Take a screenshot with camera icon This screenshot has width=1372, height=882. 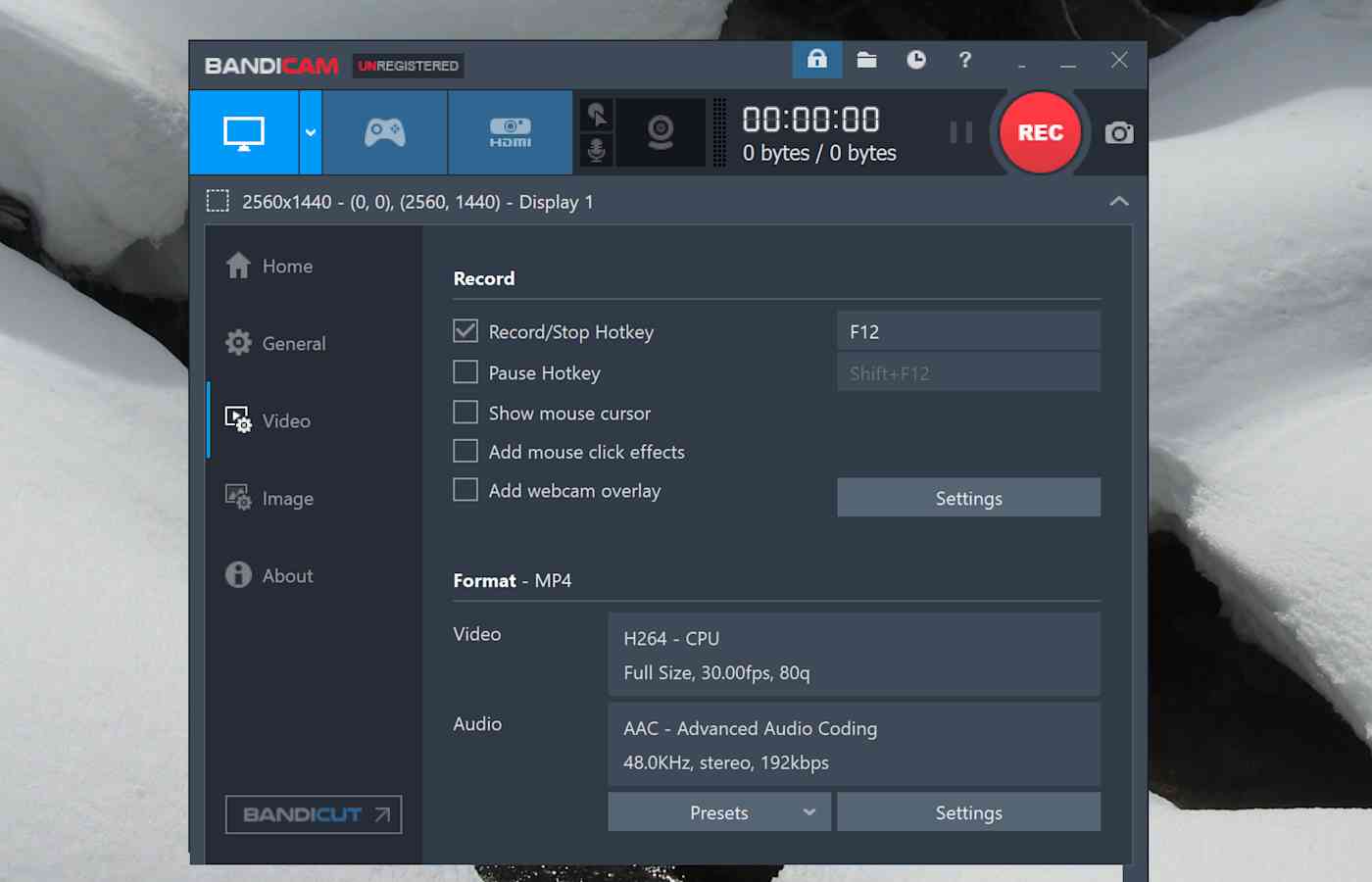click(x=1119, y=133)
